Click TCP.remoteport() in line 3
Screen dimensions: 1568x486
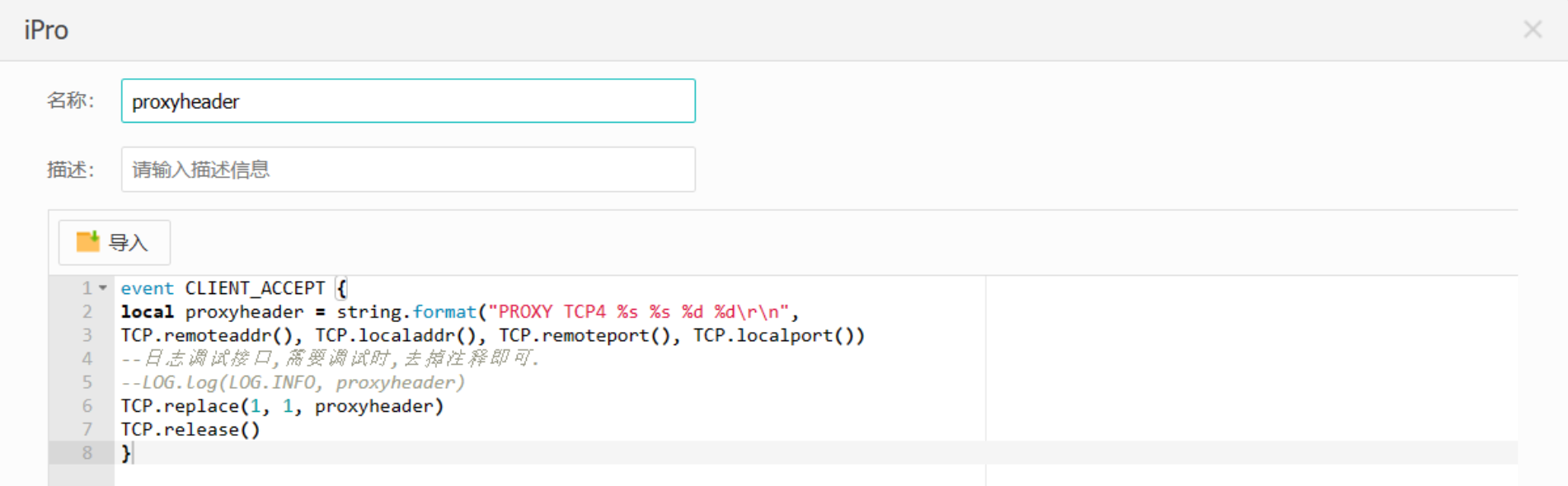(584, 335)
